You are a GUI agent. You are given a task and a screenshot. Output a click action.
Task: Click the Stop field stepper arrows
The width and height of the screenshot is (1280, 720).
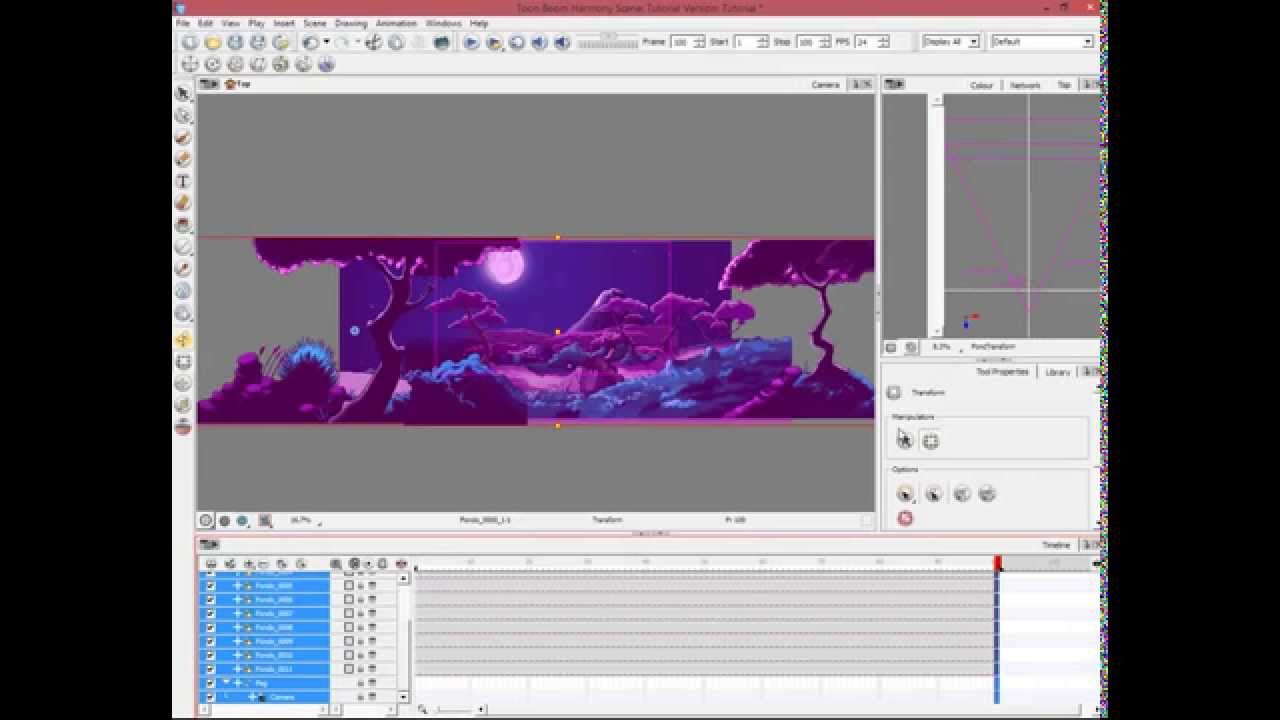(825, 42)
